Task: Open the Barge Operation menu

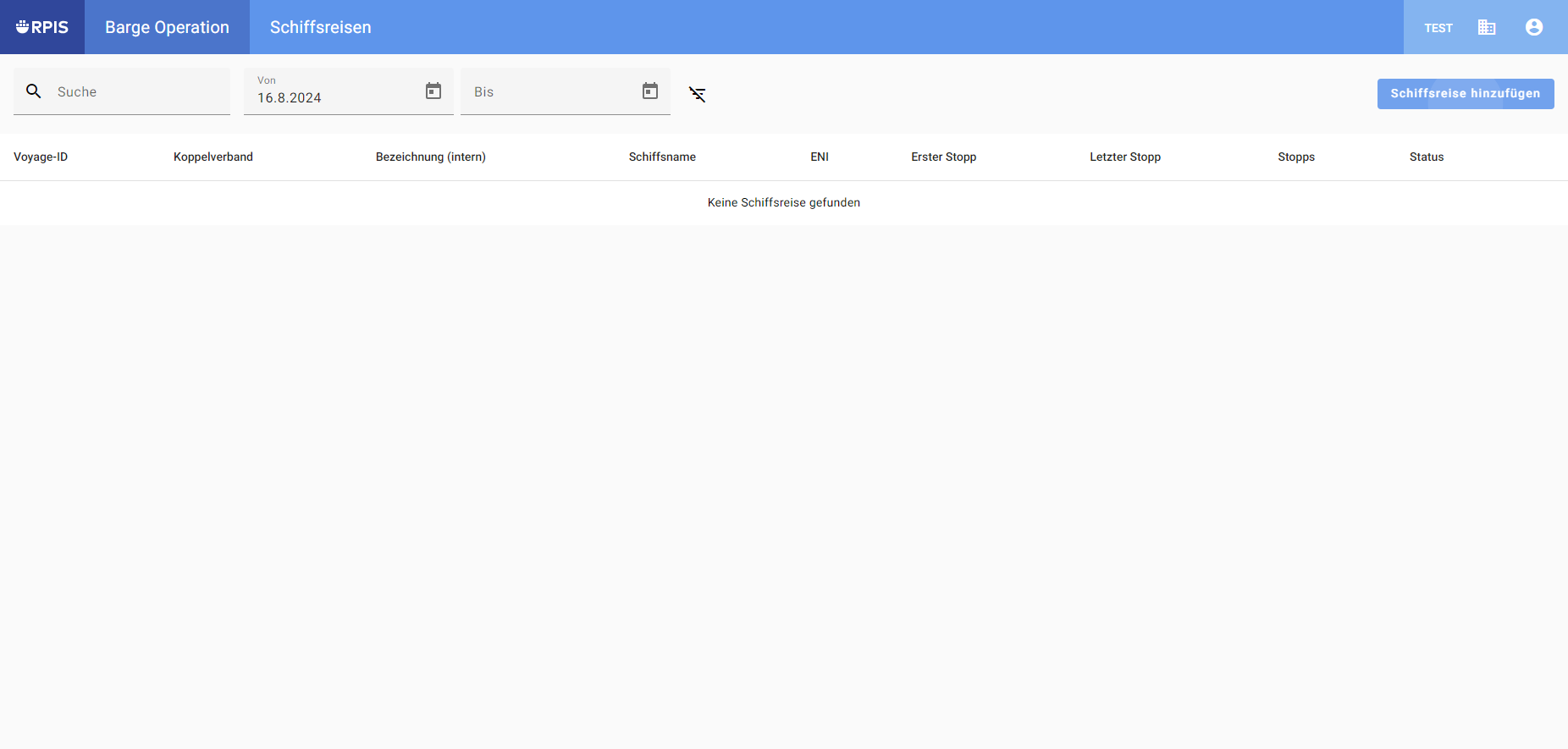Action: click(167, 27)
